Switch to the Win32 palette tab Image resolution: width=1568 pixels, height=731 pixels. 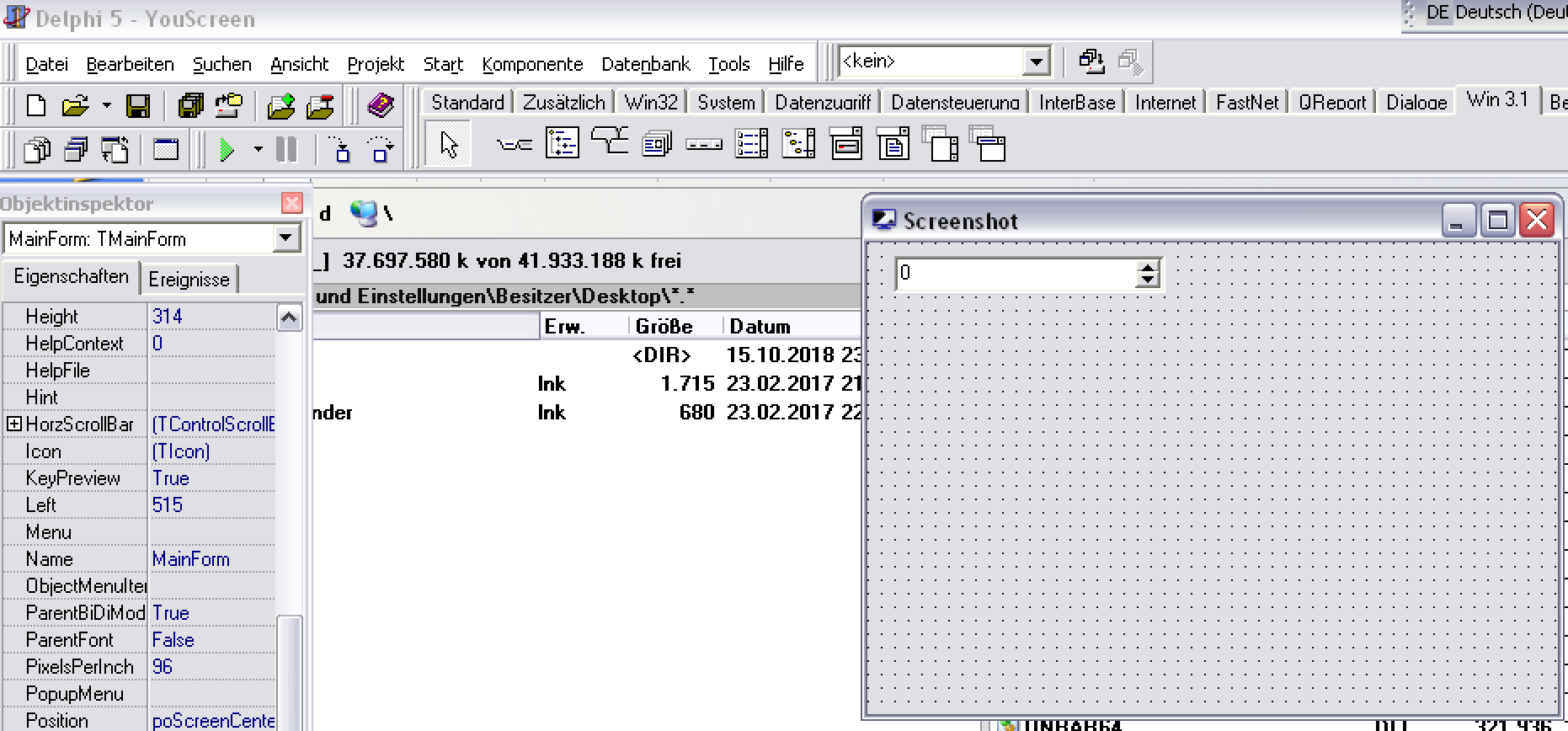(x=651, y=102)
